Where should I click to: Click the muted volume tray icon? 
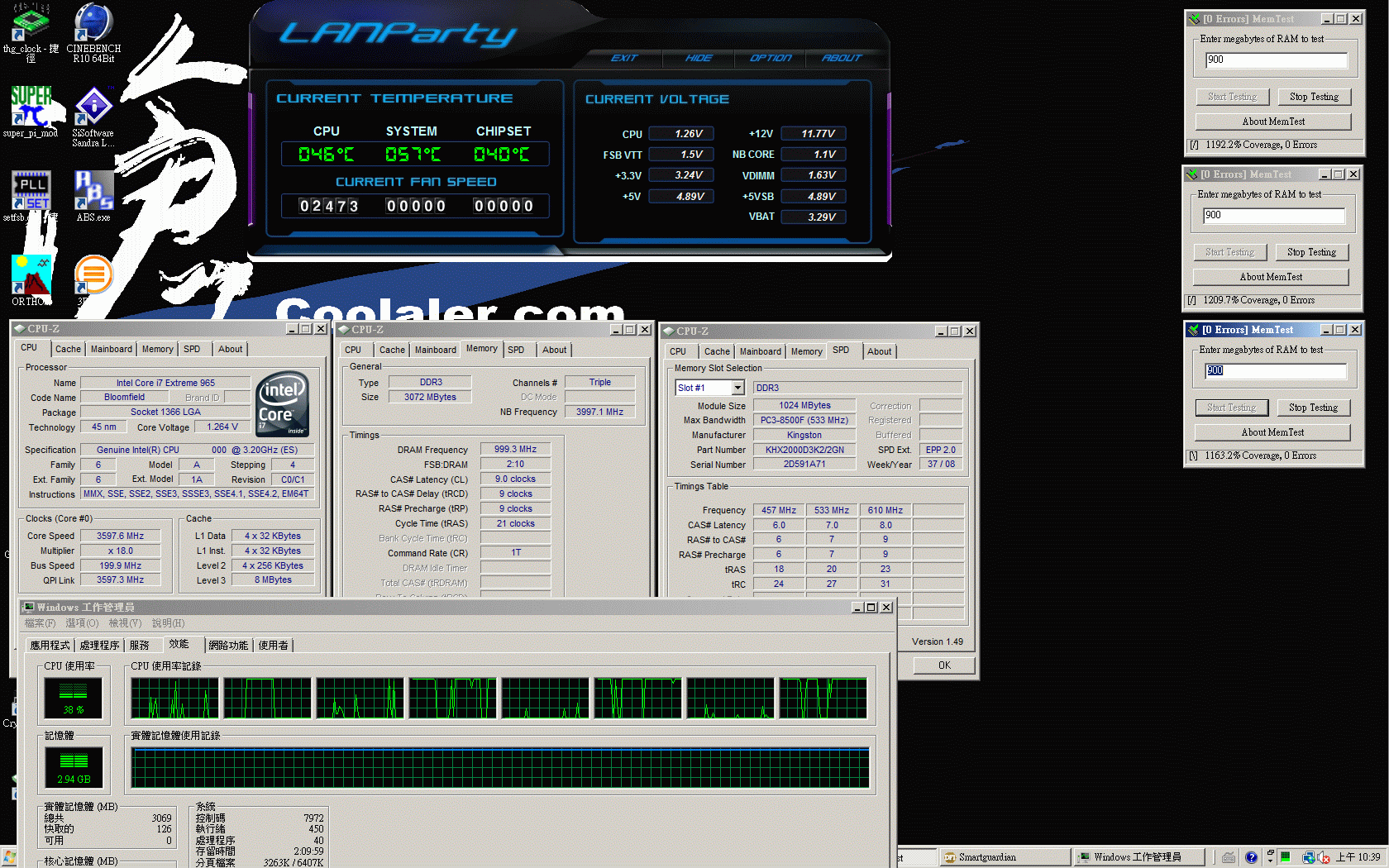(x=1324, y=857)
